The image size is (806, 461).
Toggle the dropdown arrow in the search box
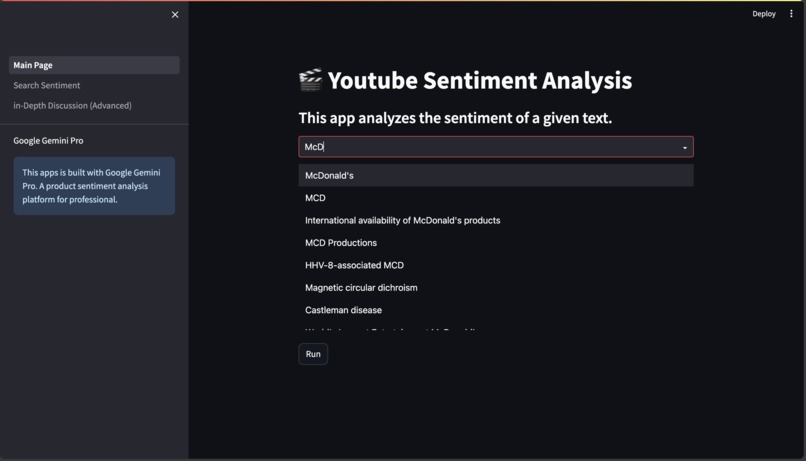[685, 147]
